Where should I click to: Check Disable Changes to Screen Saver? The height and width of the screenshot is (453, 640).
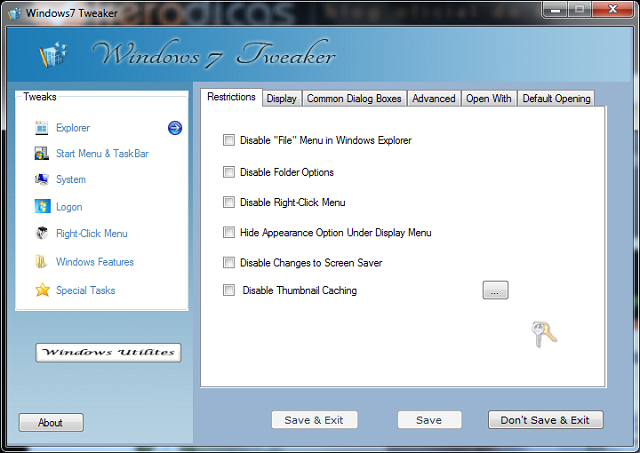229,263
